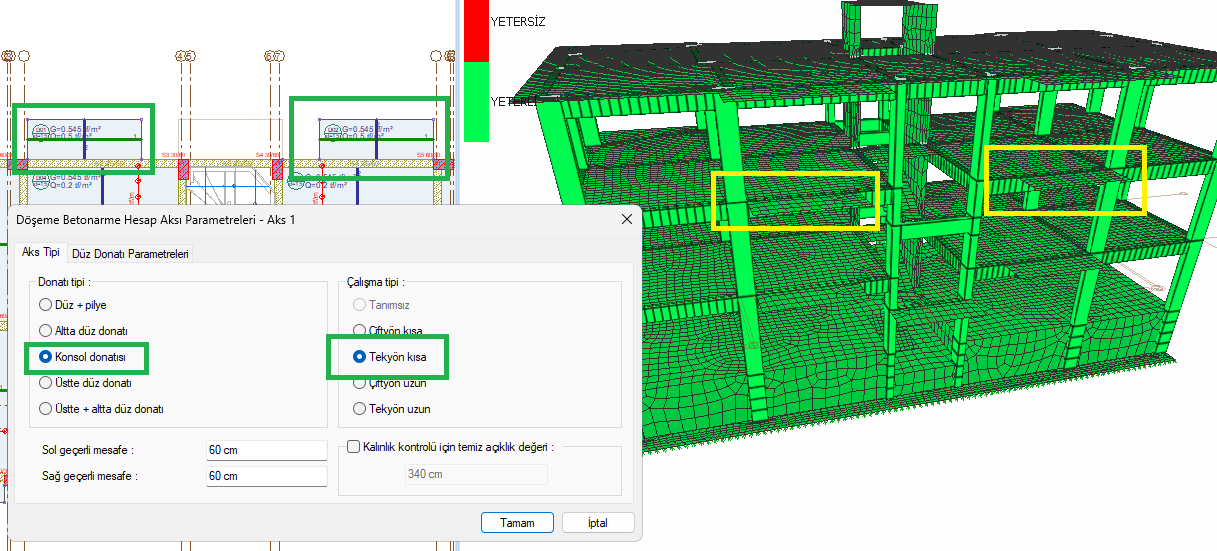Choose Altta düz donatı reinforcement type
This screenshot has height=551, width=1217.
tap(45, 330)
